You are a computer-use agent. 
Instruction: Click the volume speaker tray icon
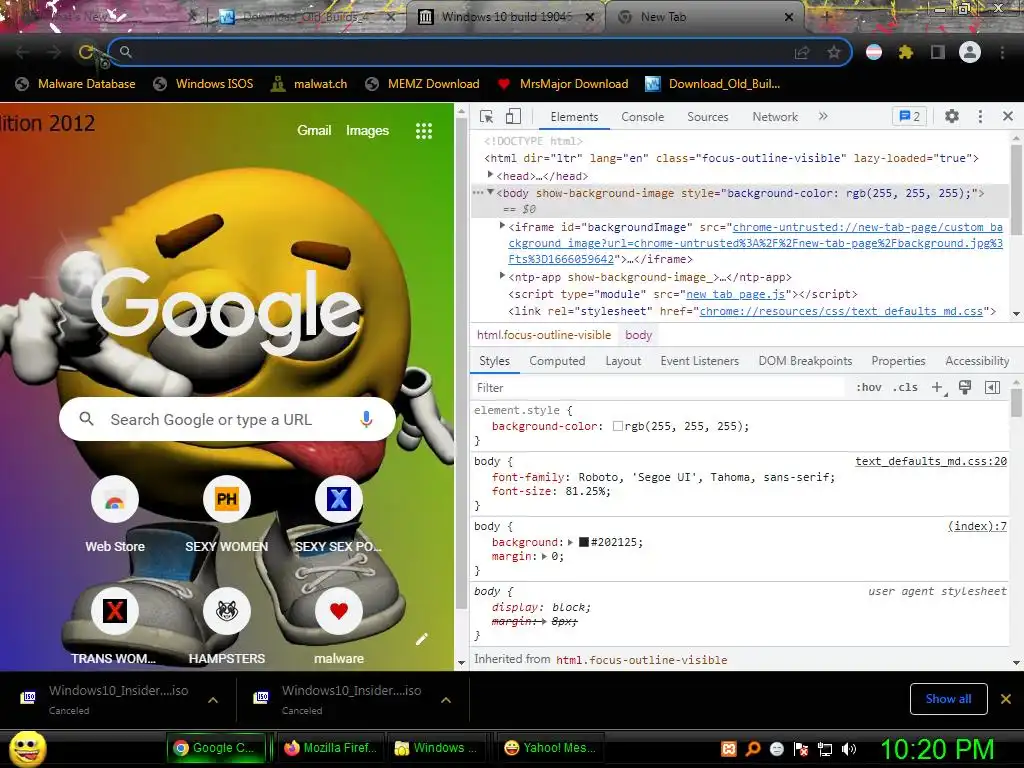click(849, 749)
